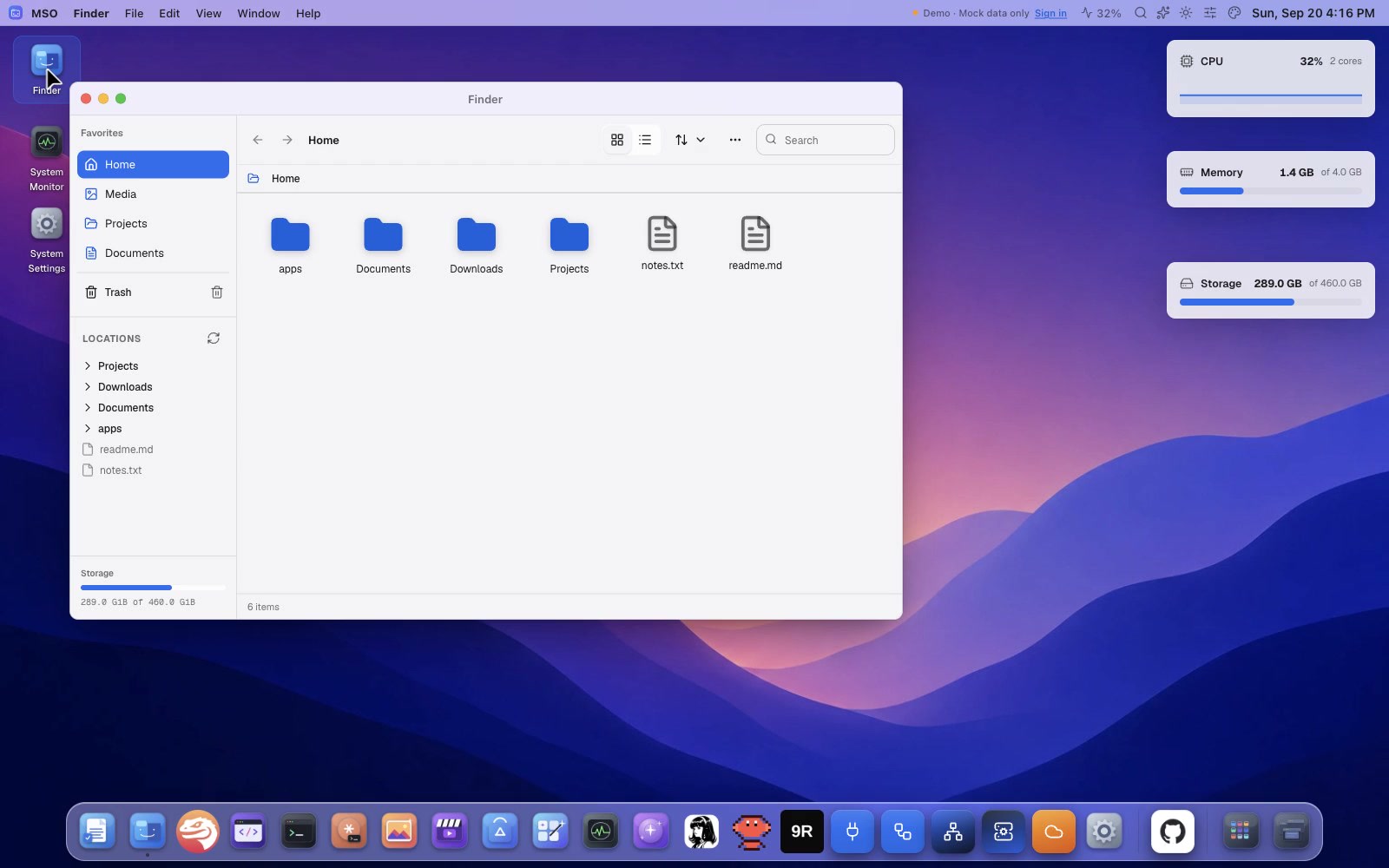Switch to list view in Finder toolbar
Viewport: 1389px width, 868px height.
(x=645, y=140)
